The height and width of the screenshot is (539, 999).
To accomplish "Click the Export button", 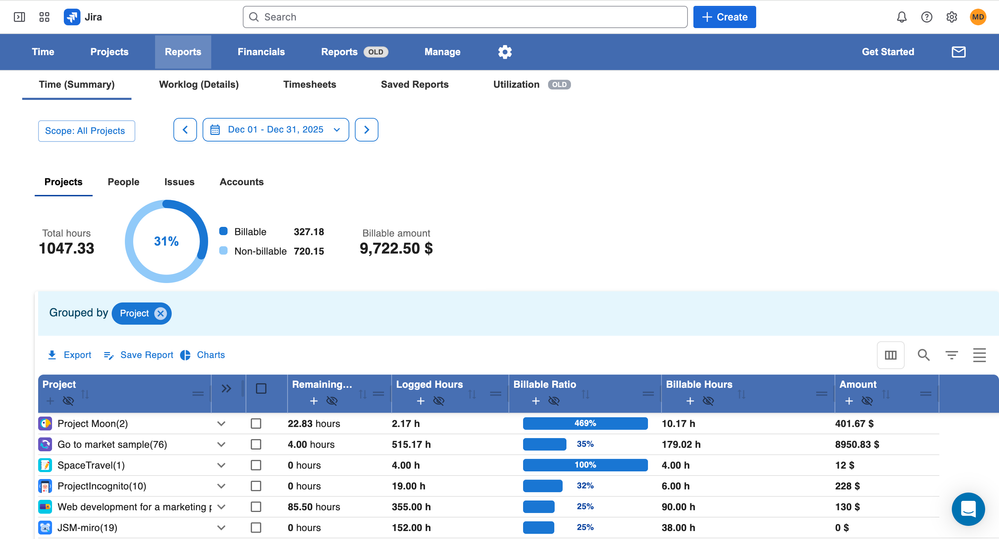I will pyautogui.click(x=69, y=355).
